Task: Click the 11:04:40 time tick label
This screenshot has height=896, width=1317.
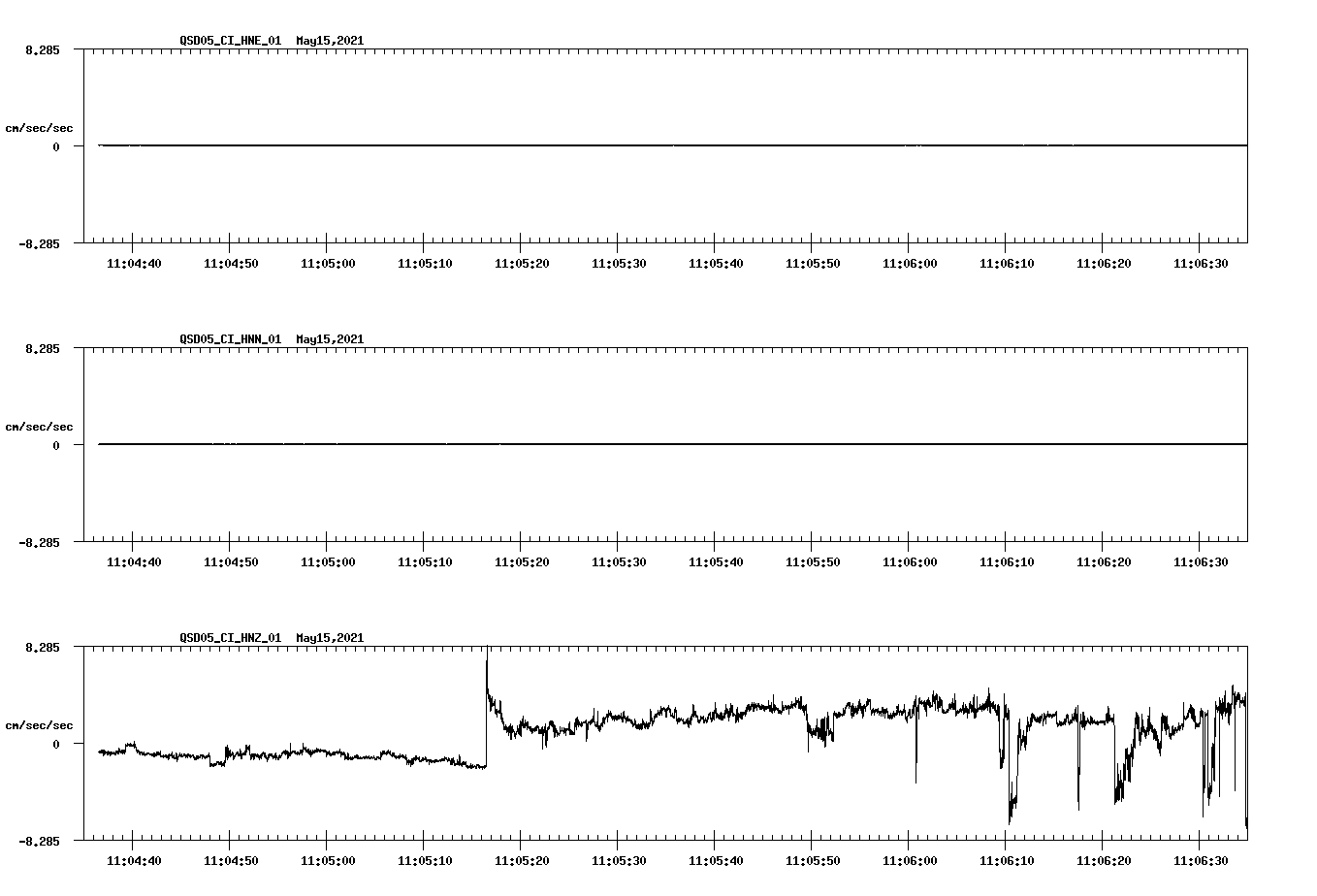Action: click(136, 262)
